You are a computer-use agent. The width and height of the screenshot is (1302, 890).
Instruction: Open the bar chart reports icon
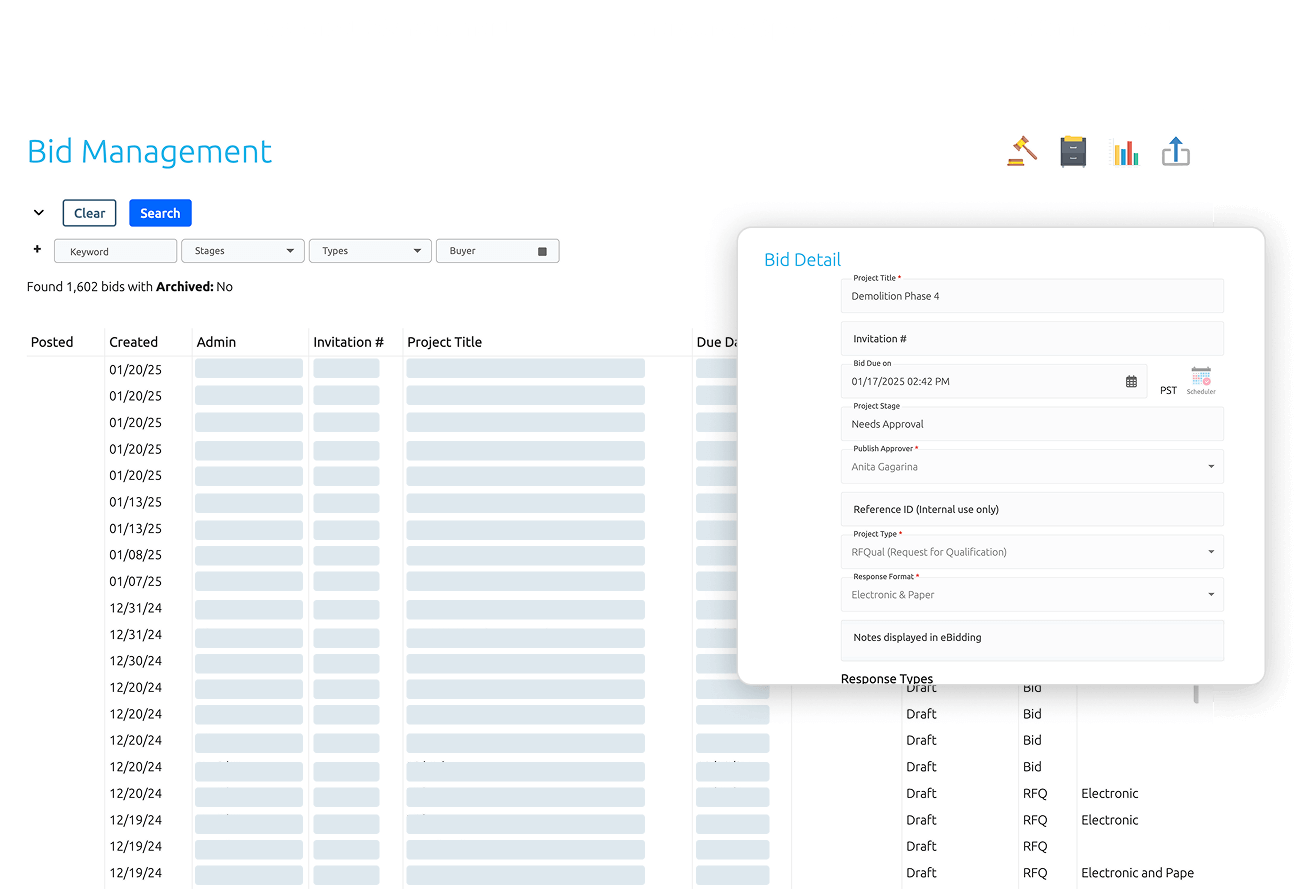click(1125, 151)
